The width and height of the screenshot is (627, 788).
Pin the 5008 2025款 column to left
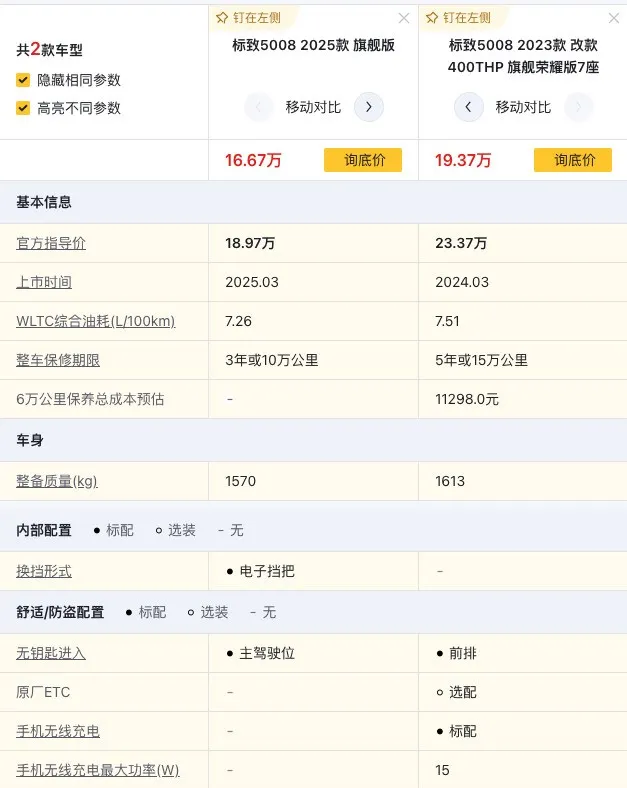pyautogui.click(x=252, y=18)
